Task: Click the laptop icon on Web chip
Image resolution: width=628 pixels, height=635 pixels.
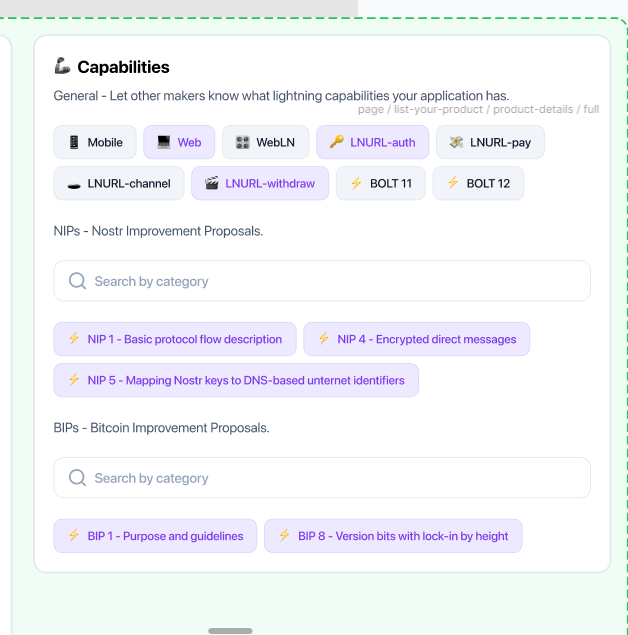Action: [x=163, y=142]
